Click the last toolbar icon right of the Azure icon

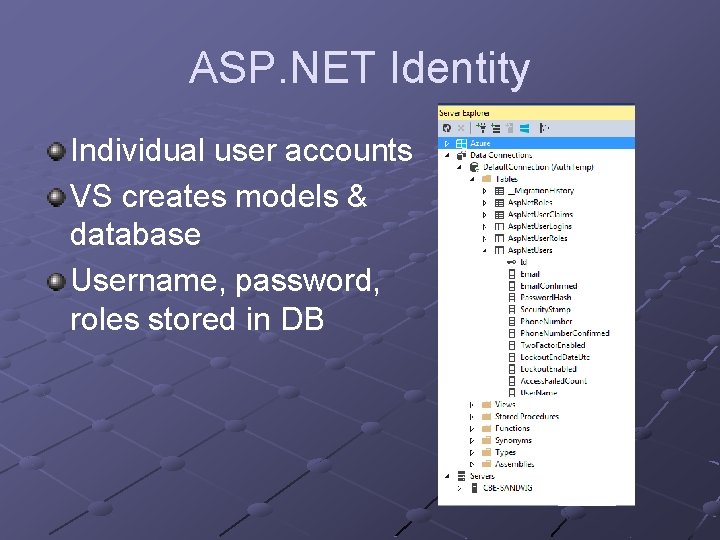pos(544,128)
